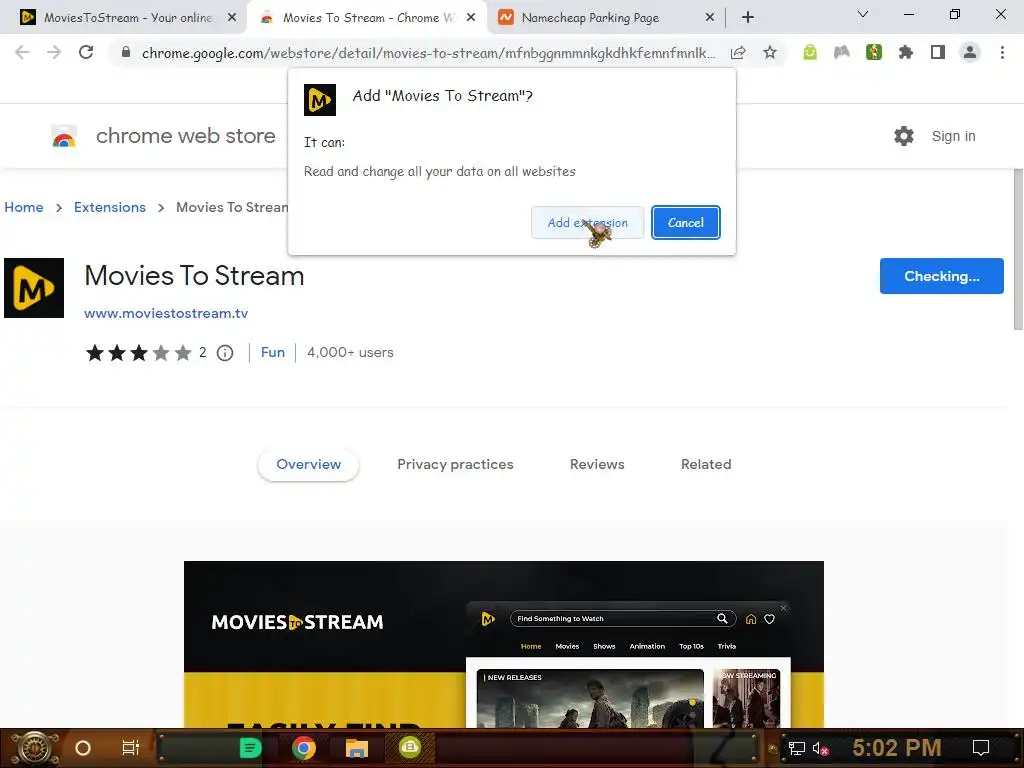
Task: Open the tab search chevron
Action: pyautogui.click(x=863, y=14)
